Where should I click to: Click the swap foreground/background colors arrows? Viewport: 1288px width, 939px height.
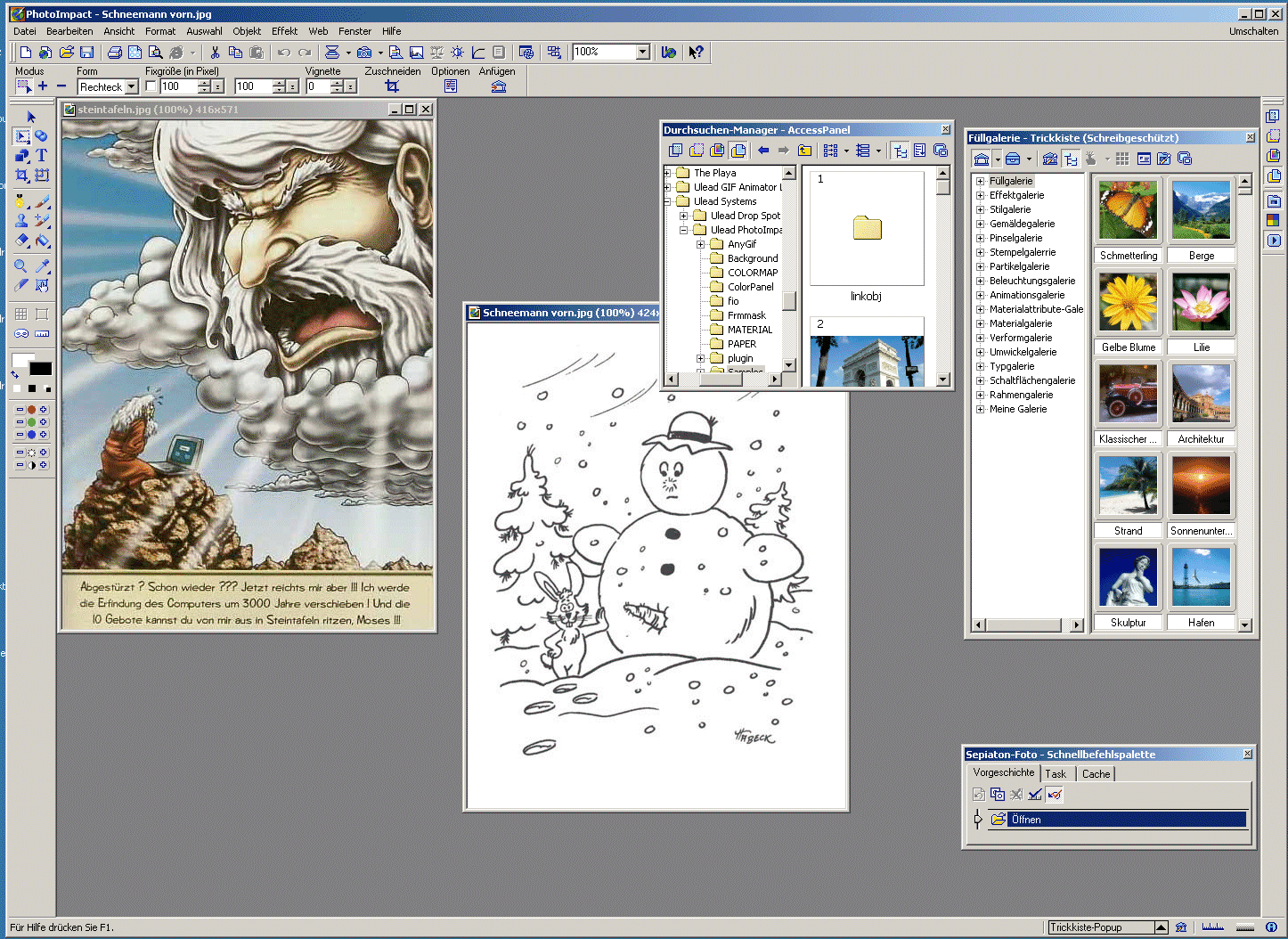point(16,375)
